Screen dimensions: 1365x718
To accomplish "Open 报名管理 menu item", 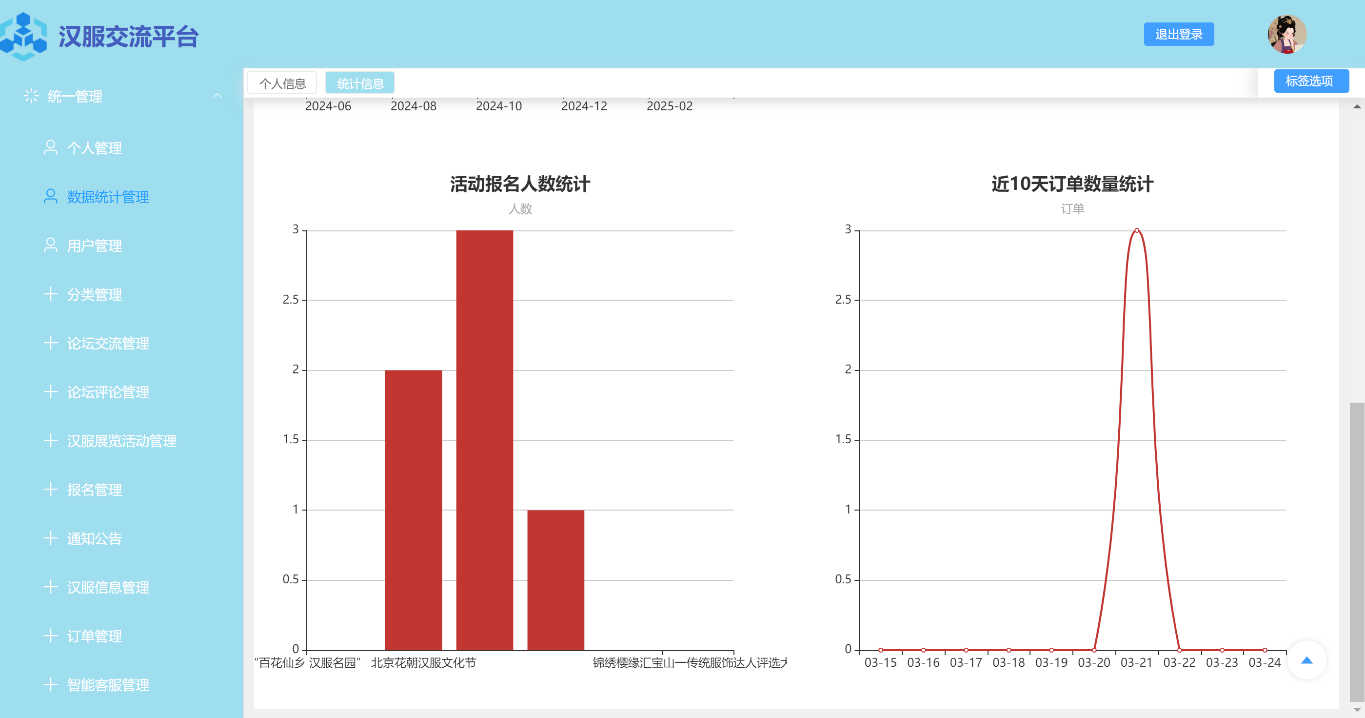I will (x=94, y=490).
